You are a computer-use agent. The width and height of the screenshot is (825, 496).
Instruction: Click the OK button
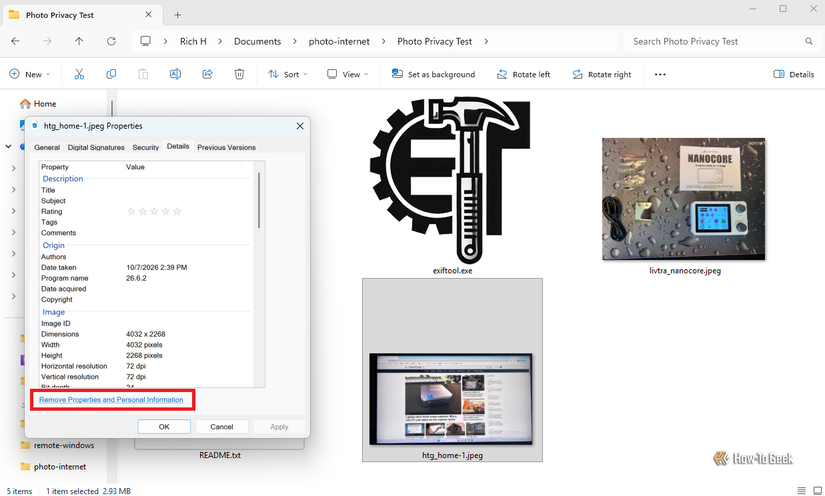(x=164, y=427)
